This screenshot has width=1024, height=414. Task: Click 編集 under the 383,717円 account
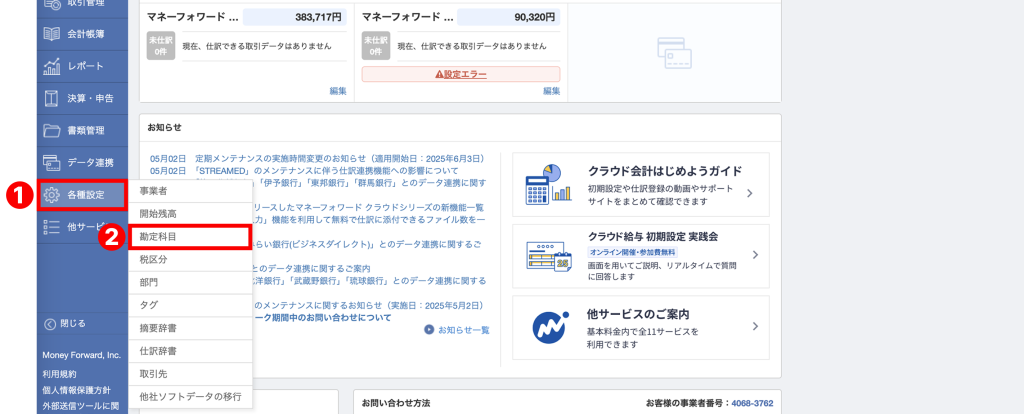[x=338, y=91]
